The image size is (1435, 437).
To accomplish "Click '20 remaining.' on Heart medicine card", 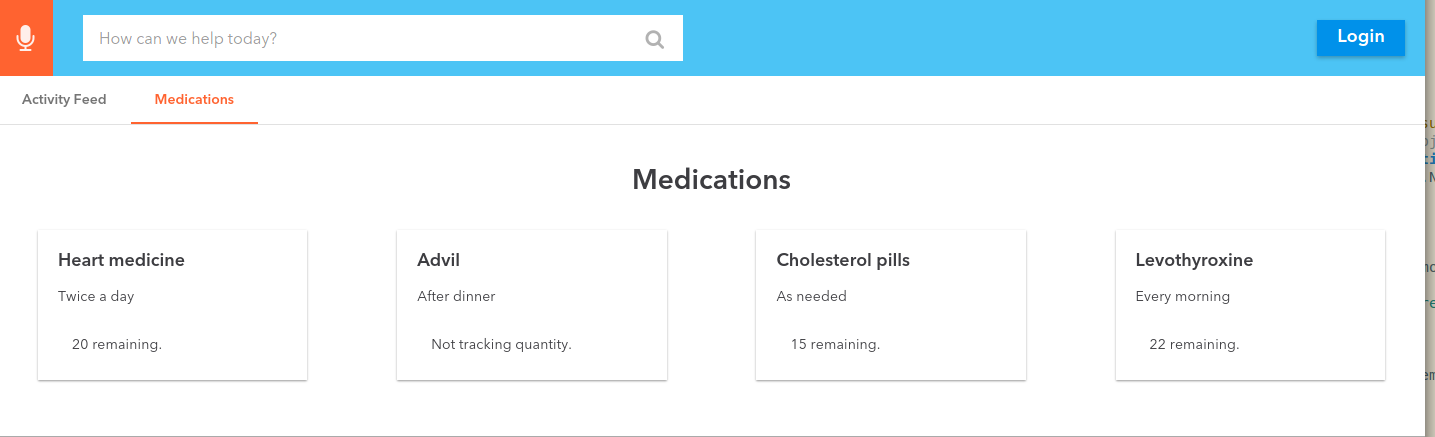I will tap(117, 344).
